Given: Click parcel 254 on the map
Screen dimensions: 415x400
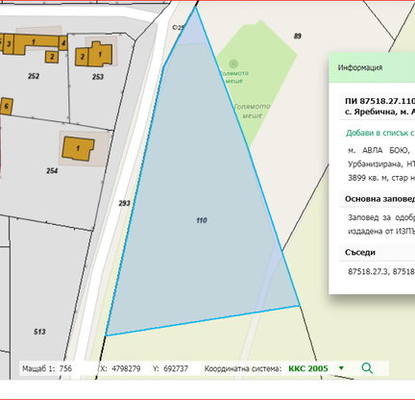Looking at the screenshot, I should [52, 171].
